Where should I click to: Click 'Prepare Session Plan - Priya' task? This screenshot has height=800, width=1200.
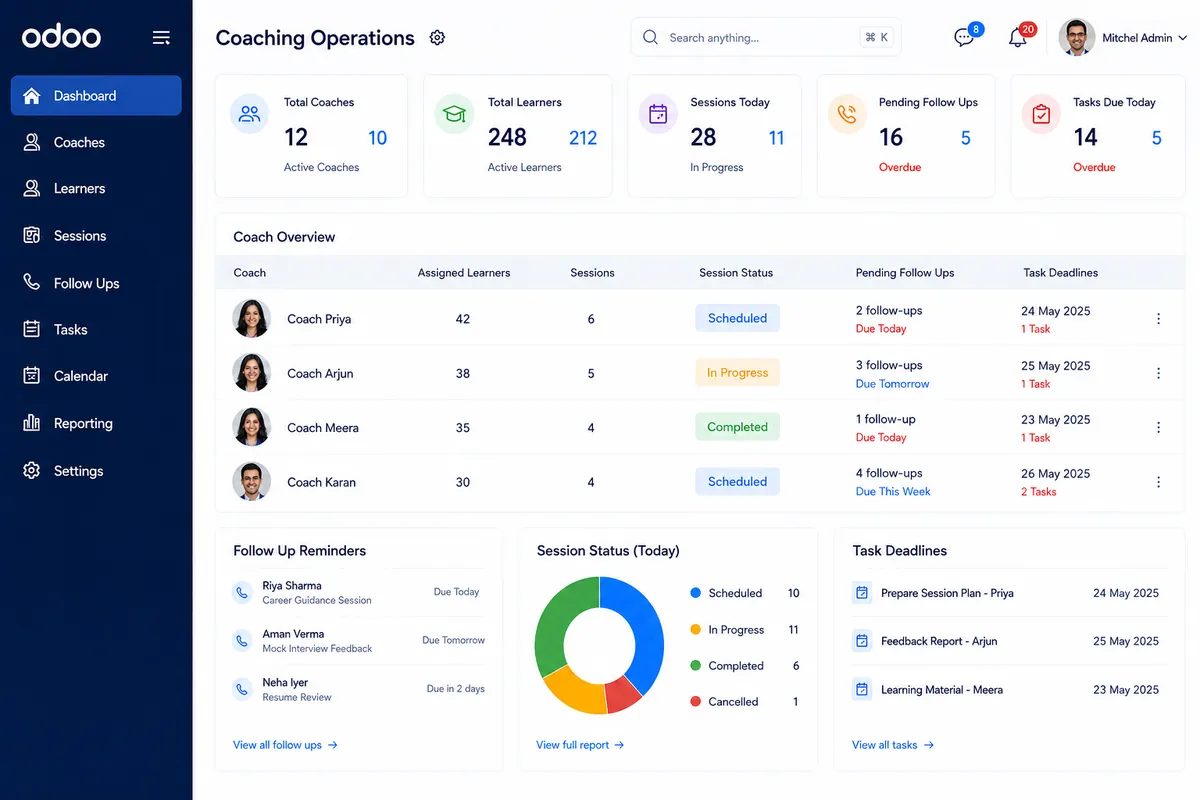[x=947, y=593]
